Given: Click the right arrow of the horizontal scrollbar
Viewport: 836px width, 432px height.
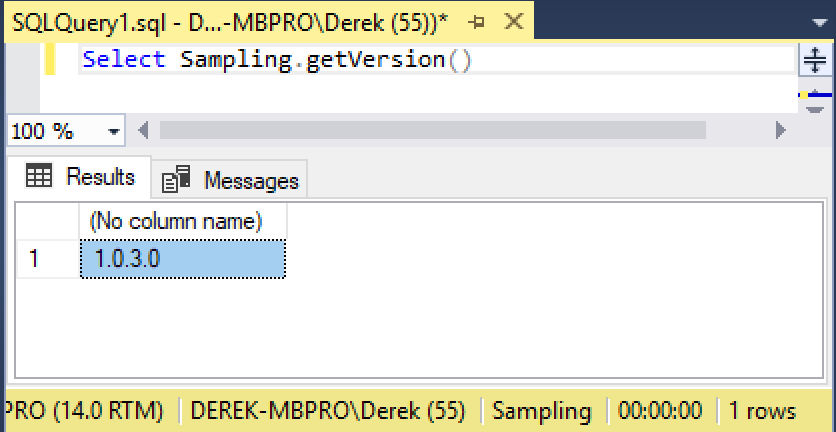Looking at the screenshot, I should pyautogui.click(x=781, y=130).
